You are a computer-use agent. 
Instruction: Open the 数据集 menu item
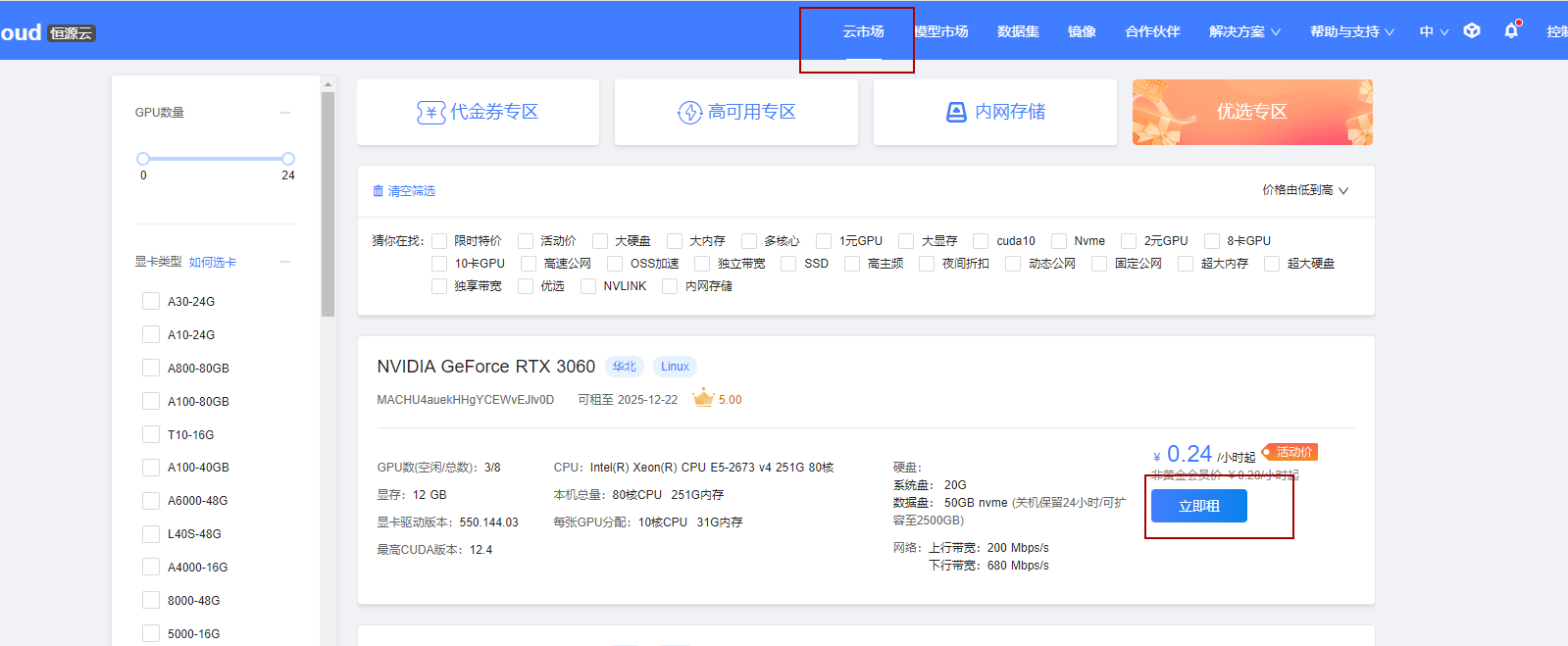tap(1018, 31)
